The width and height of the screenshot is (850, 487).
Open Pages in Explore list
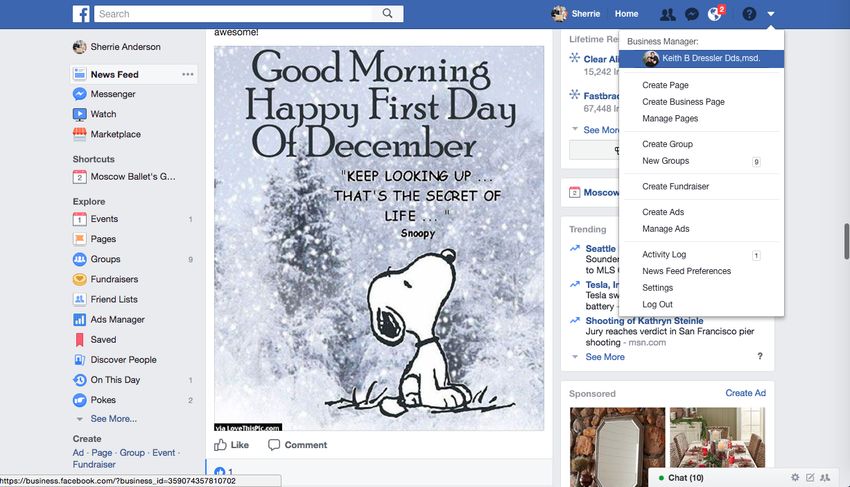click(103, 239)
